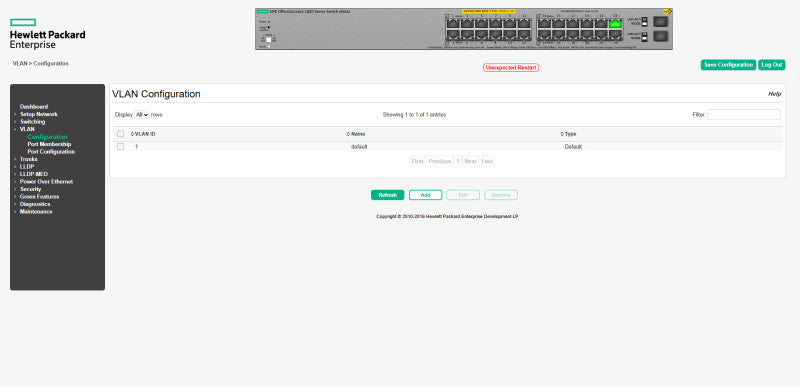Select port 9 on the switch graphic

[x=510, y=23]
